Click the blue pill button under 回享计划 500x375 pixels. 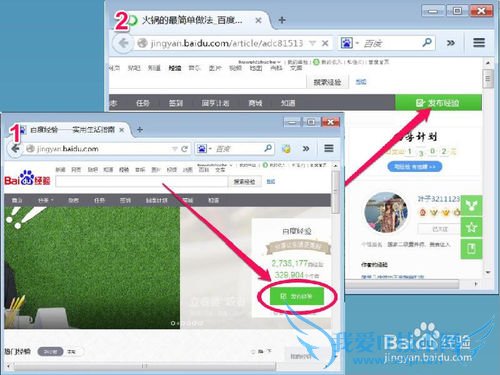click(415, 166)
